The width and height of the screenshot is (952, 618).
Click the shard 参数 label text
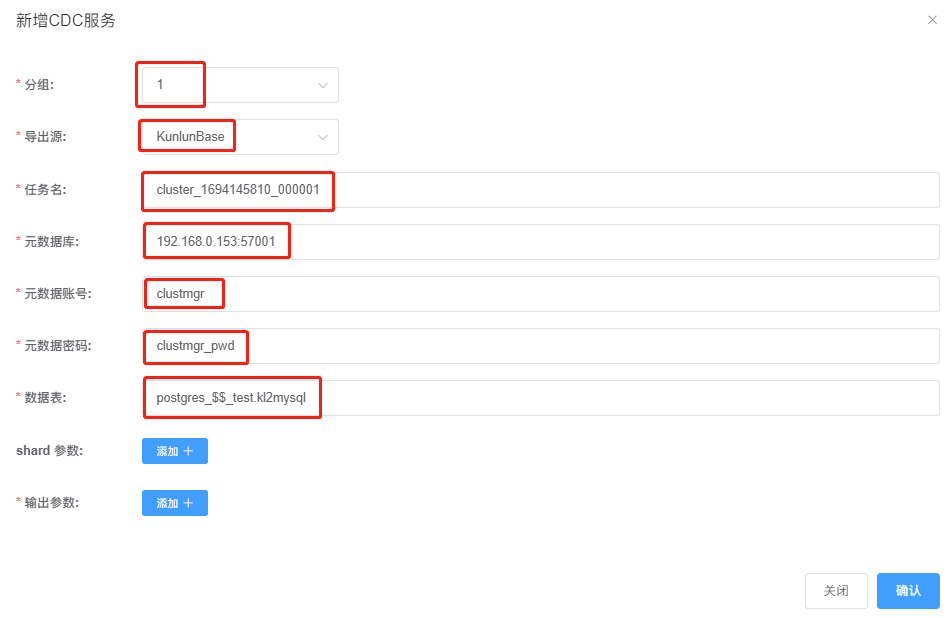click(49, 450)
